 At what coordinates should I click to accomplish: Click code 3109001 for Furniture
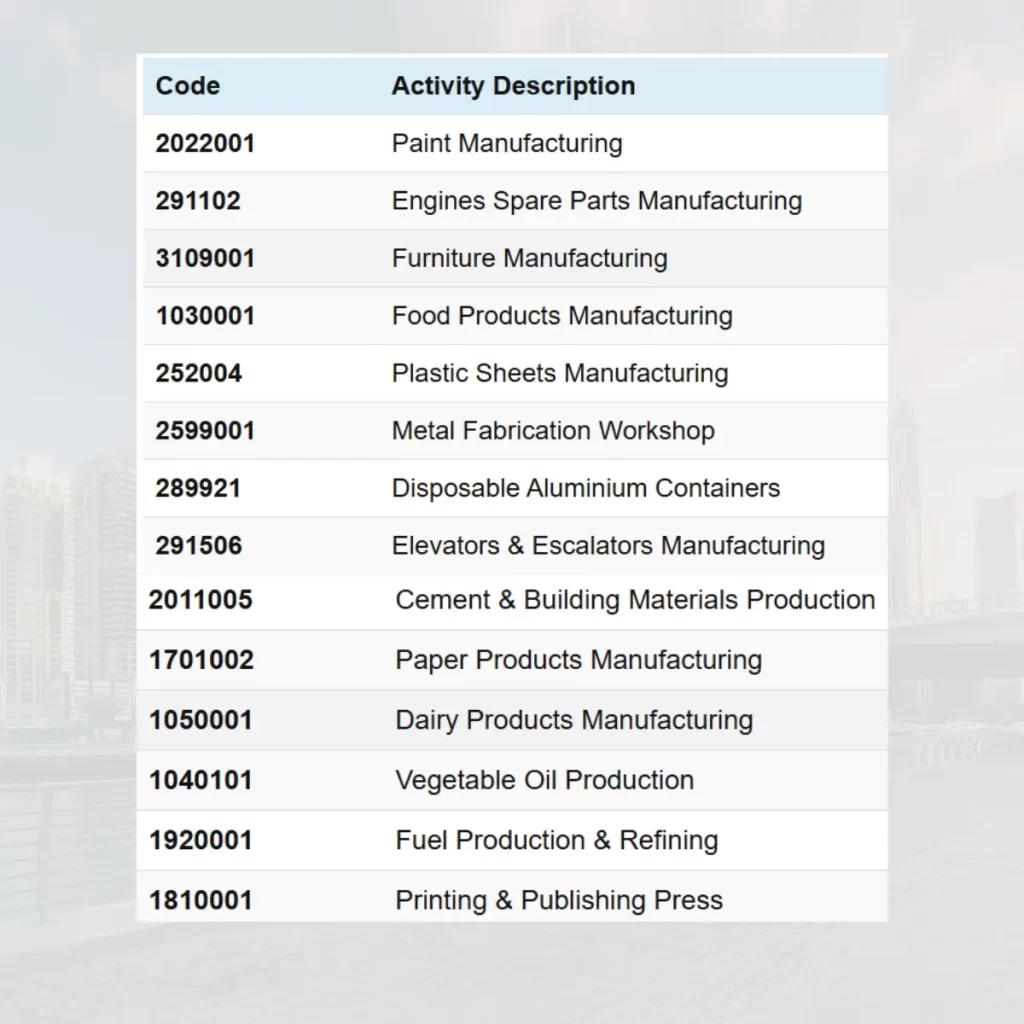(x=205, y=259)
